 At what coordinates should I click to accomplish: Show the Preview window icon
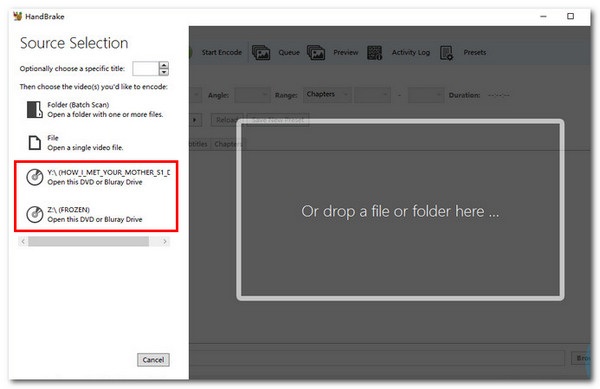pos(316,52)
